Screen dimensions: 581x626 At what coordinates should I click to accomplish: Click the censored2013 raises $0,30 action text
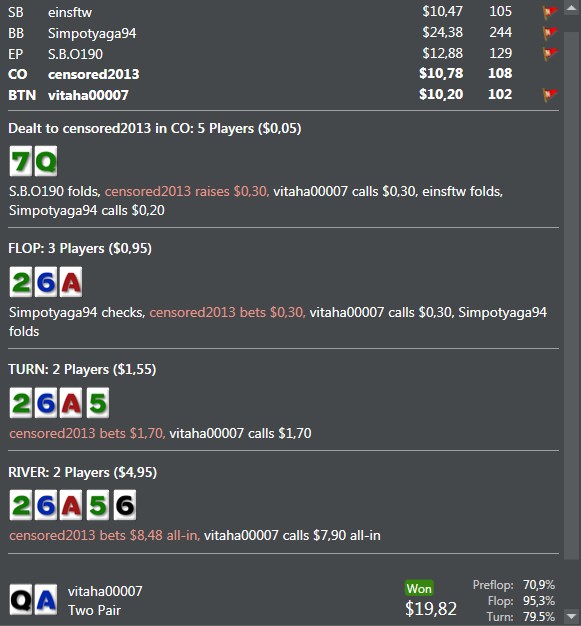[187, 192]
